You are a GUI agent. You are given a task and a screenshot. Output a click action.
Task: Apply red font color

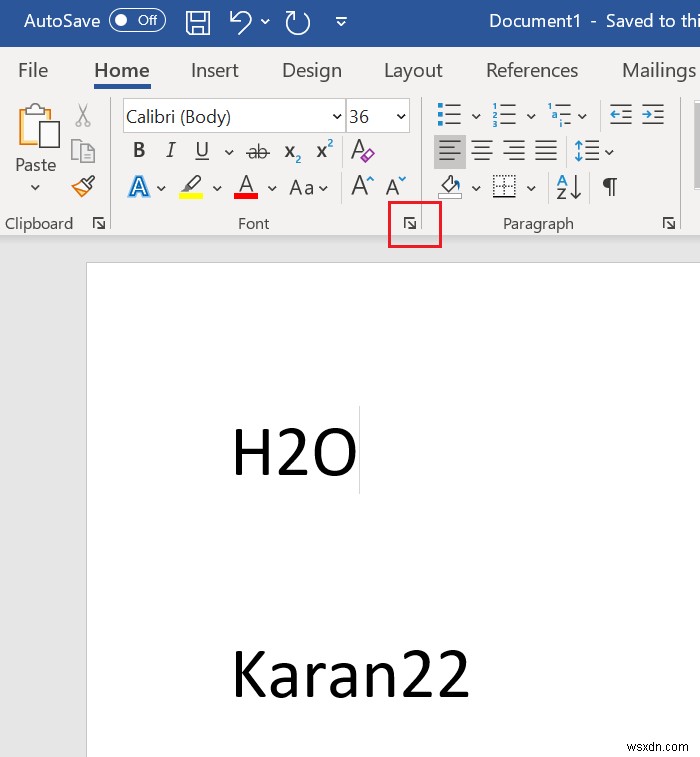pyautogui.click(x=246, y=187)
